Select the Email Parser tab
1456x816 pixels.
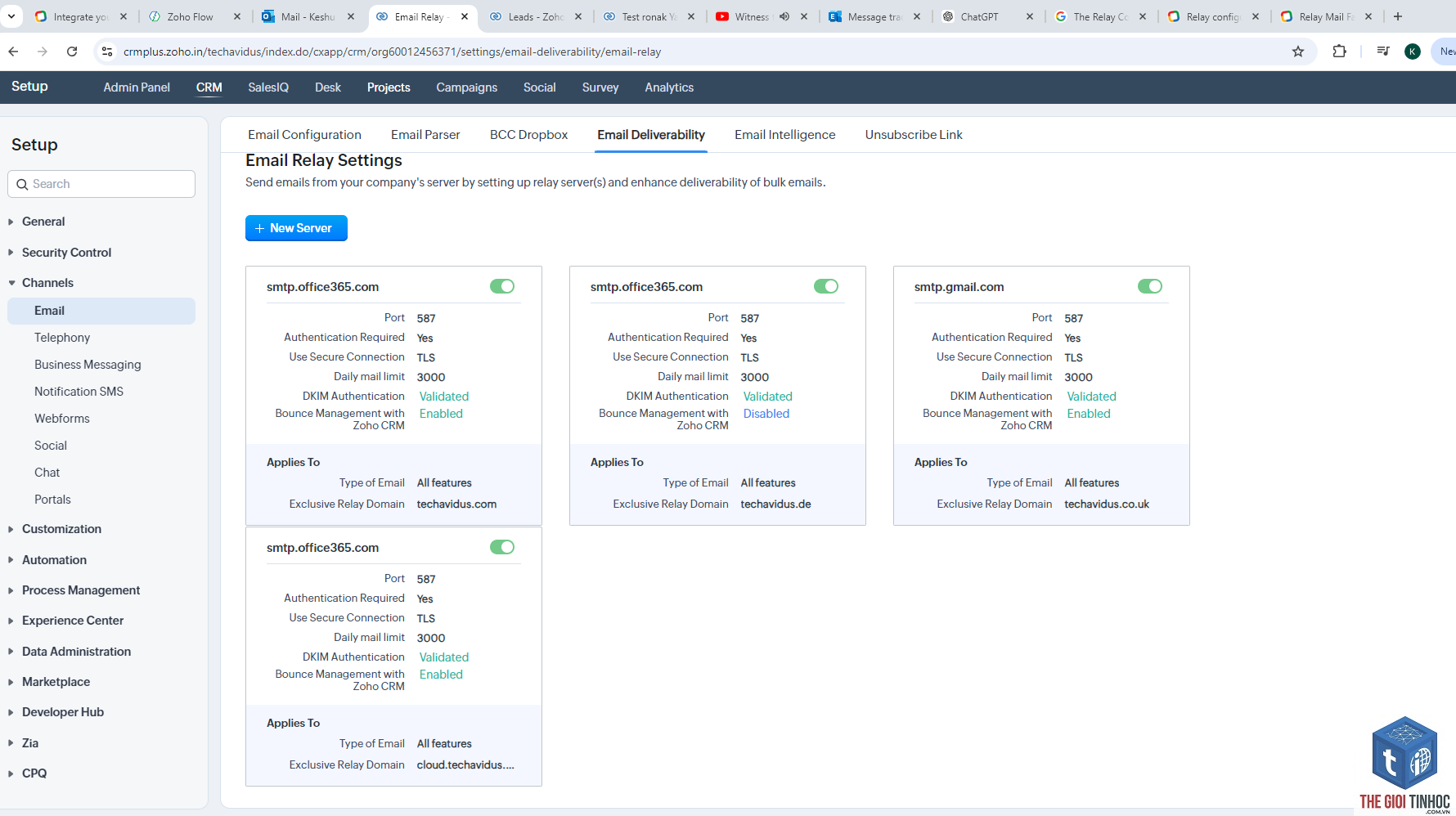425,135
